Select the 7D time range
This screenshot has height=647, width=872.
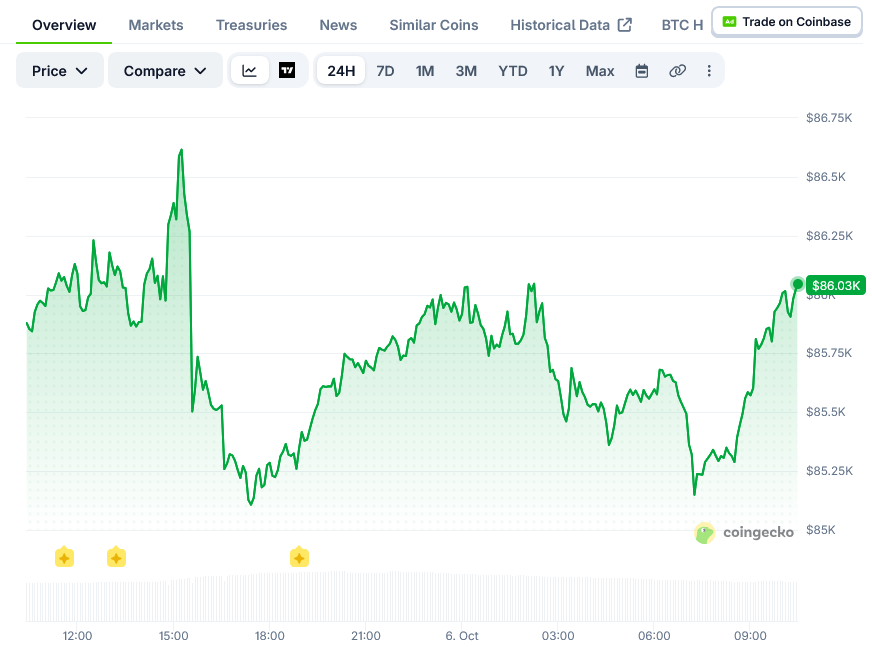pos(385,71)
